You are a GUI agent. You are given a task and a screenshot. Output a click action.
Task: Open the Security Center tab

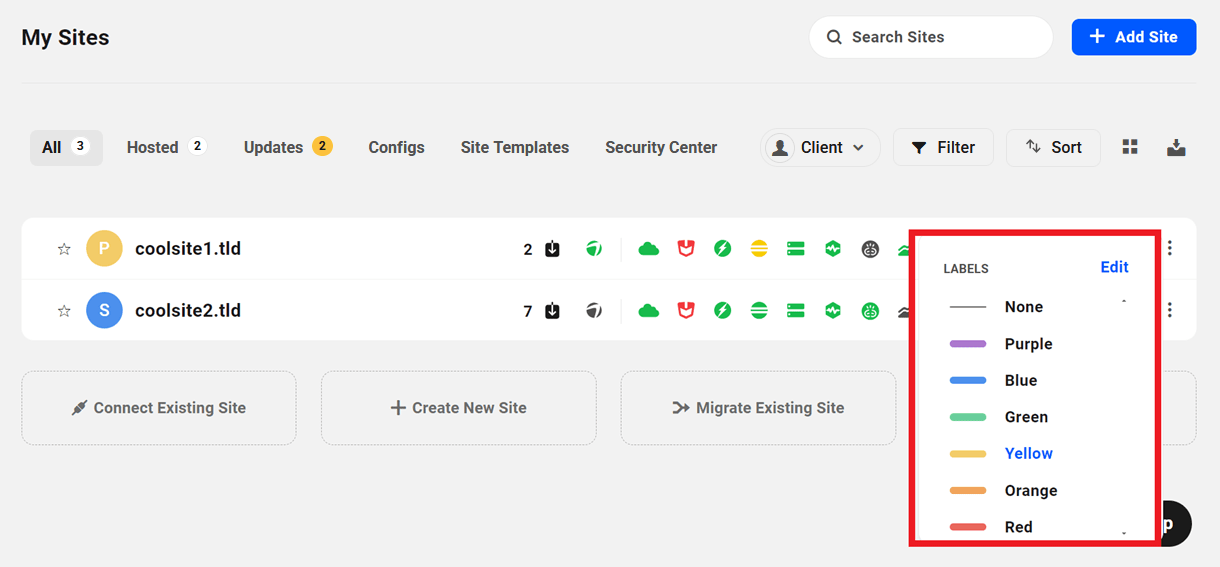pos(661,147)
